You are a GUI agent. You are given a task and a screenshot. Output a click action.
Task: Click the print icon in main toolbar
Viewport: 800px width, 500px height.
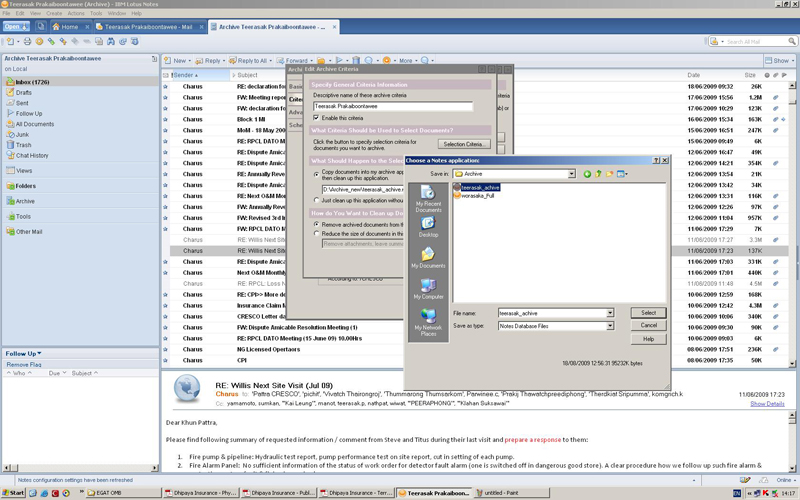point(28,41)
